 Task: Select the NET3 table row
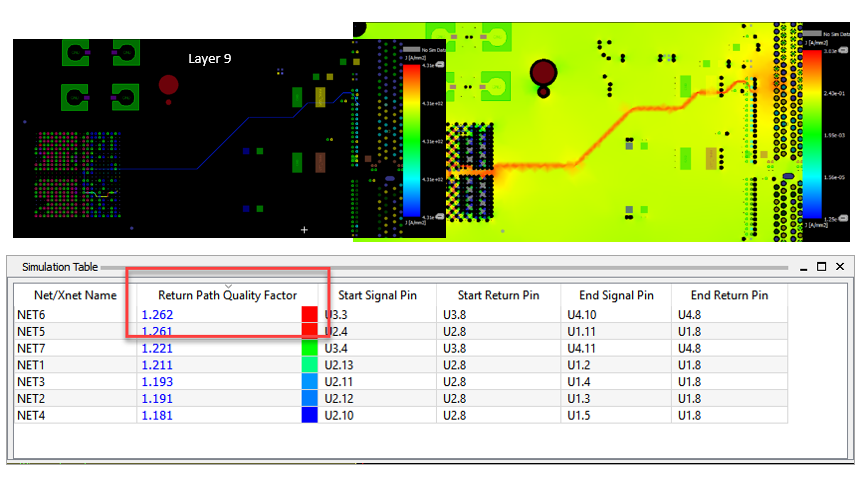[401, 382]
